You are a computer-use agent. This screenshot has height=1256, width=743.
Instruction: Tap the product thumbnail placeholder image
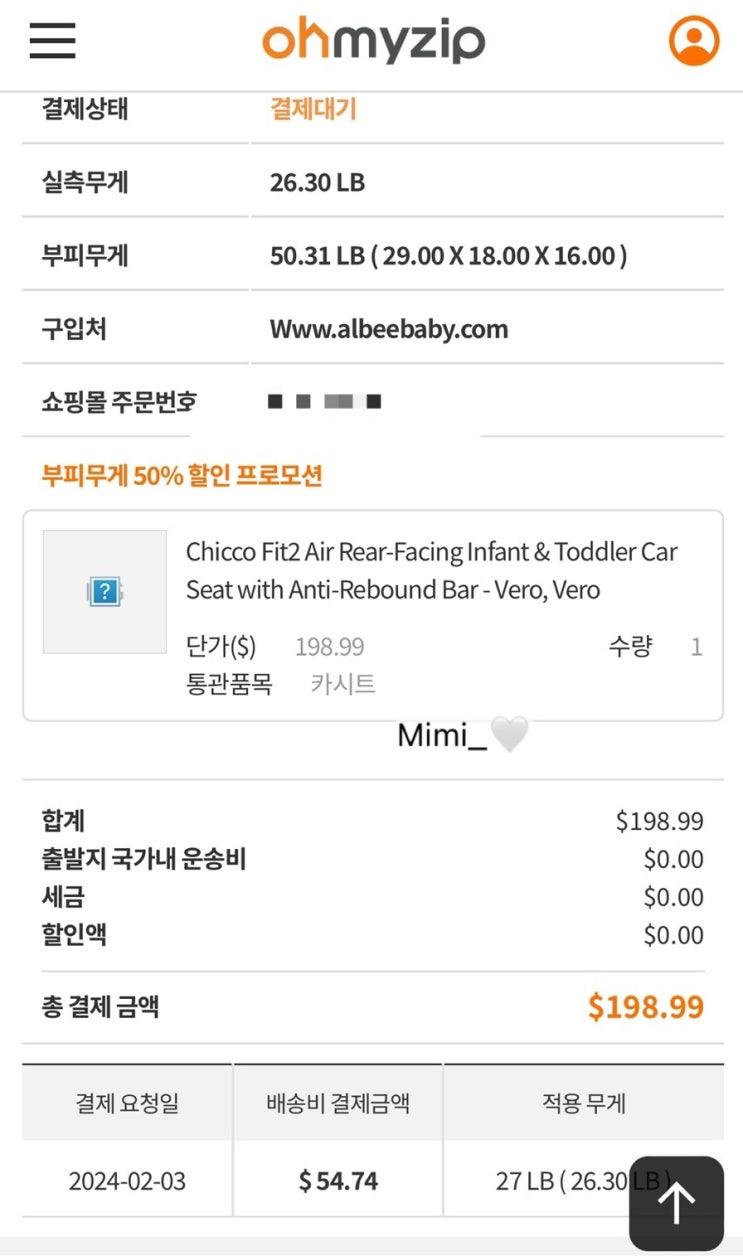click(x=105, y=592)
